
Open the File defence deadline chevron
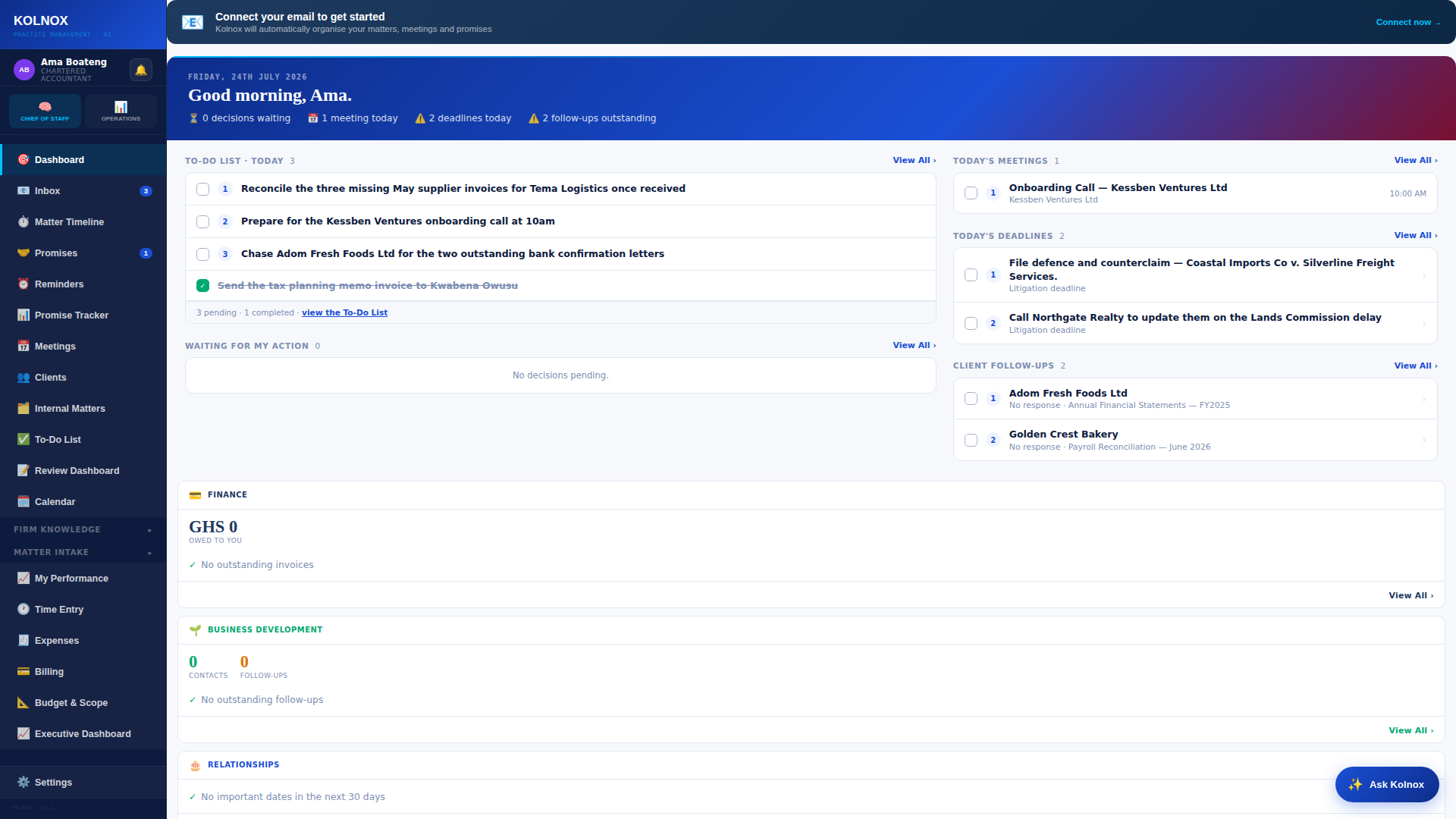point(1424,275)
